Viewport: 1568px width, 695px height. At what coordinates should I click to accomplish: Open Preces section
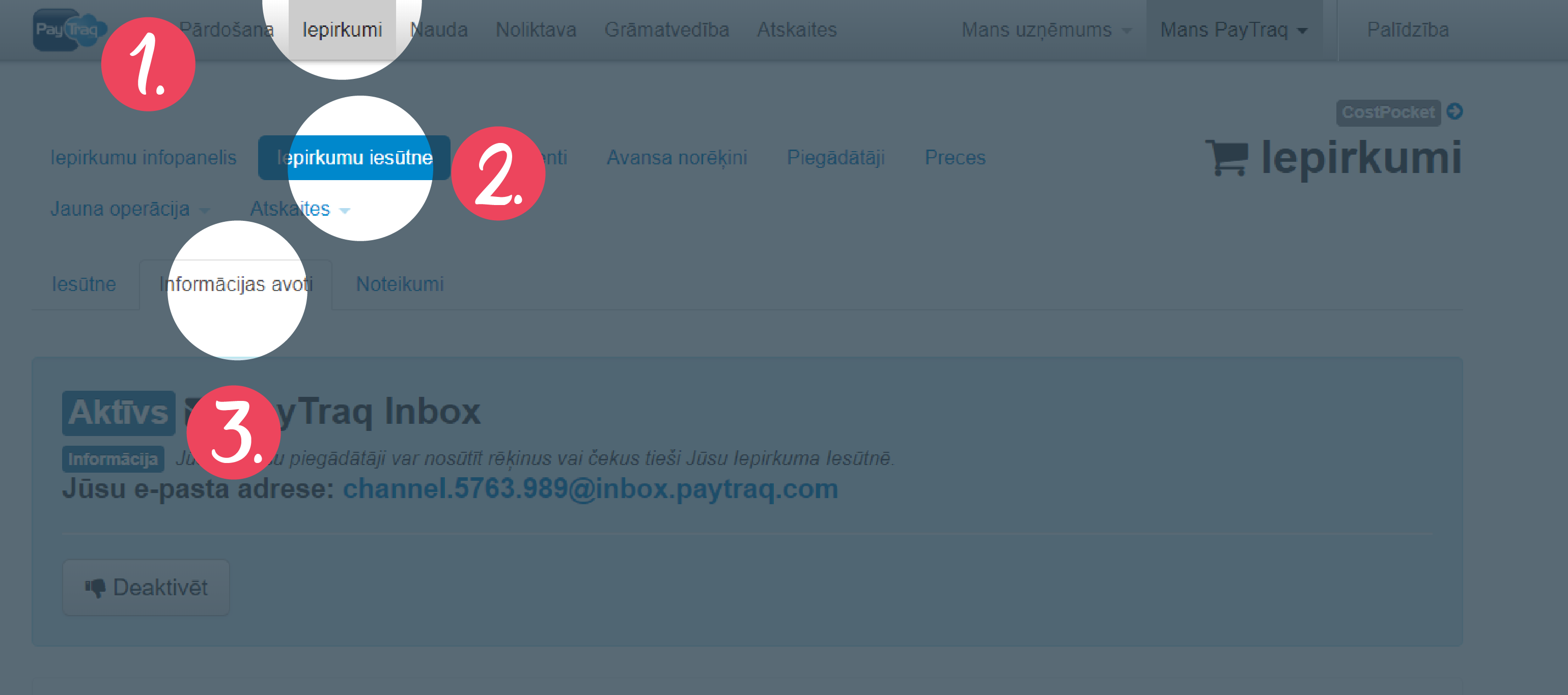coord(955,158)
